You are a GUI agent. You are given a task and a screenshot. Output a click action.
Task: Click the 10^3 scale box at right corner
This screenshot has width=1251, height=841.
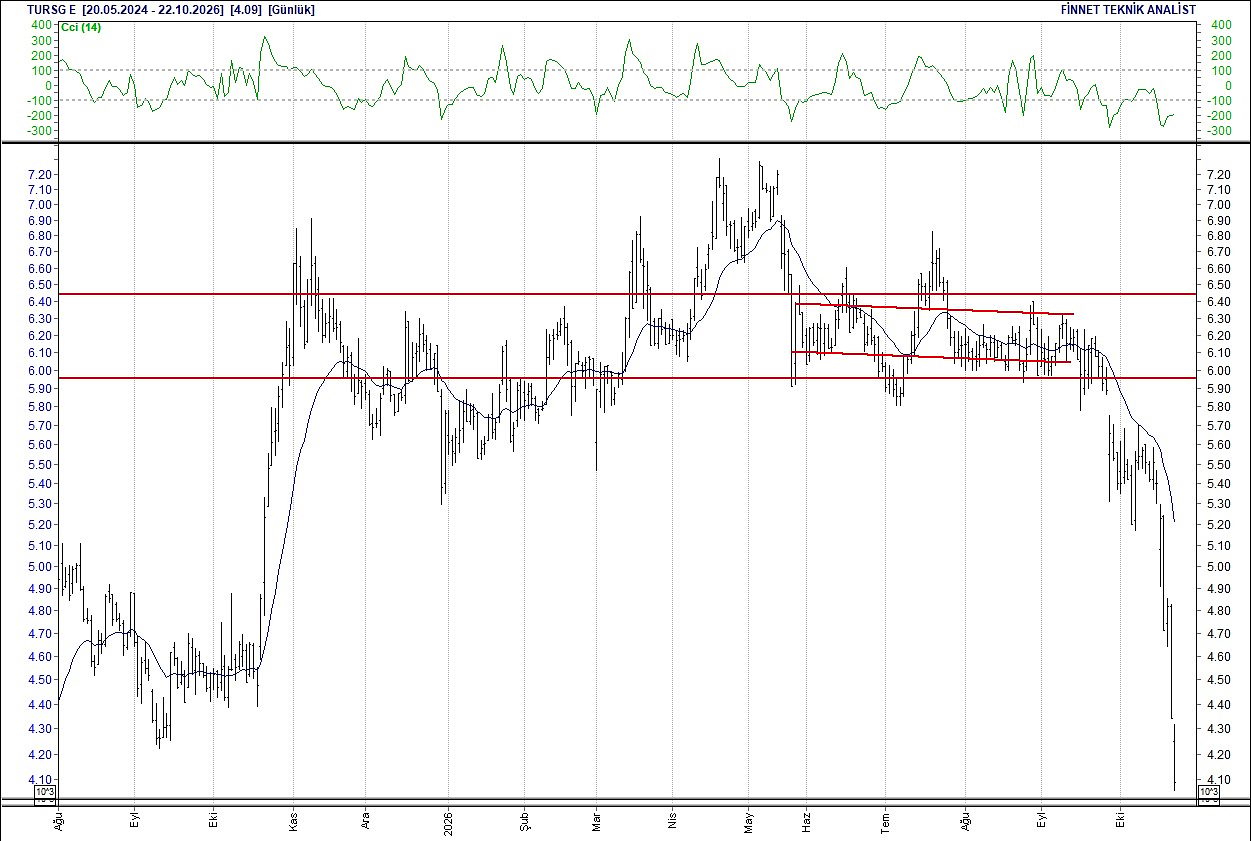tap(1208, 794)
